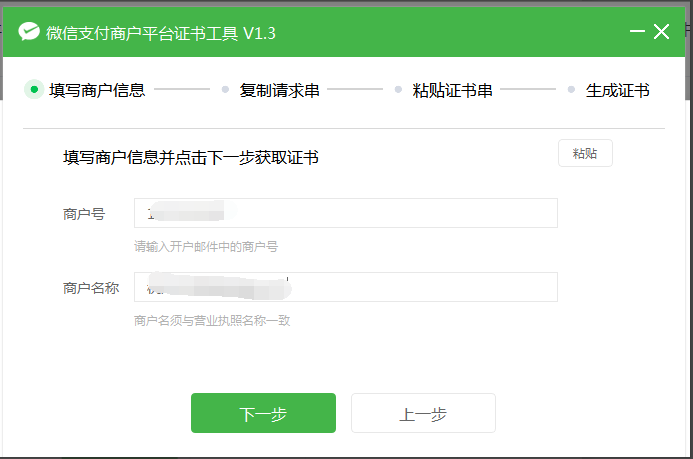Focus the 商户名称 input field
Image resolution: width=693 pixels, height=459 pixels.
[346, 287]
